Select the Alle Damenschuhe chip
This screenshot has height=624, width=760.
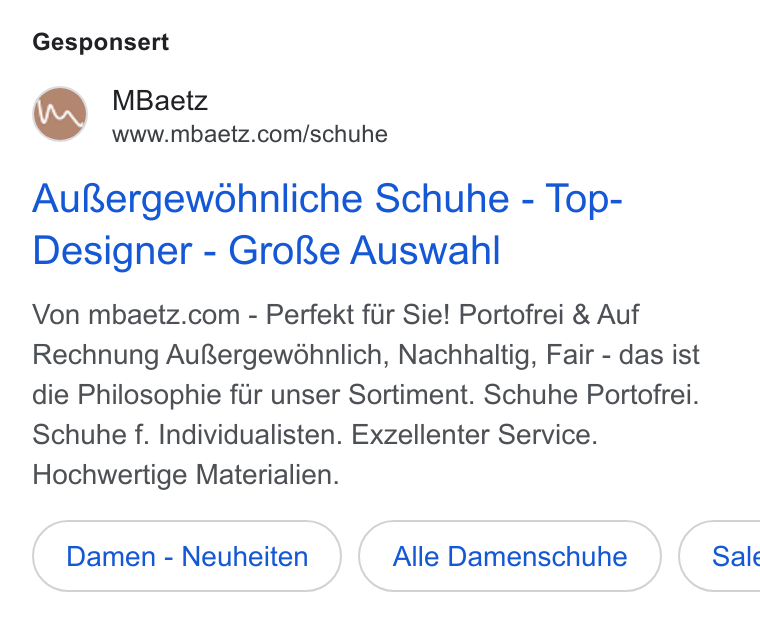pyautogui.click(x=510, y=556)
